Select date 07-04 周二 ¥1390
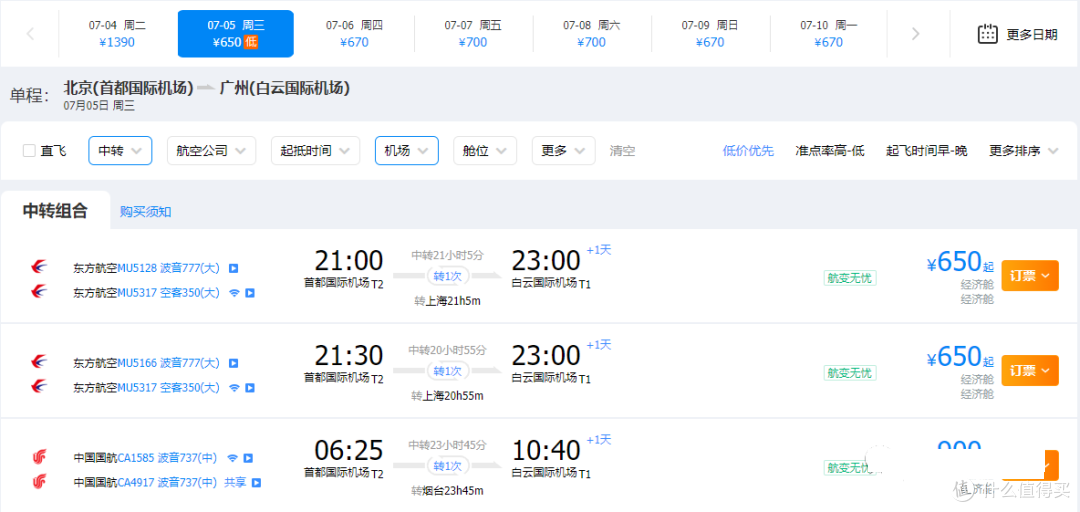Screen dimensions: 1080x512 click(x=117, y=34)
